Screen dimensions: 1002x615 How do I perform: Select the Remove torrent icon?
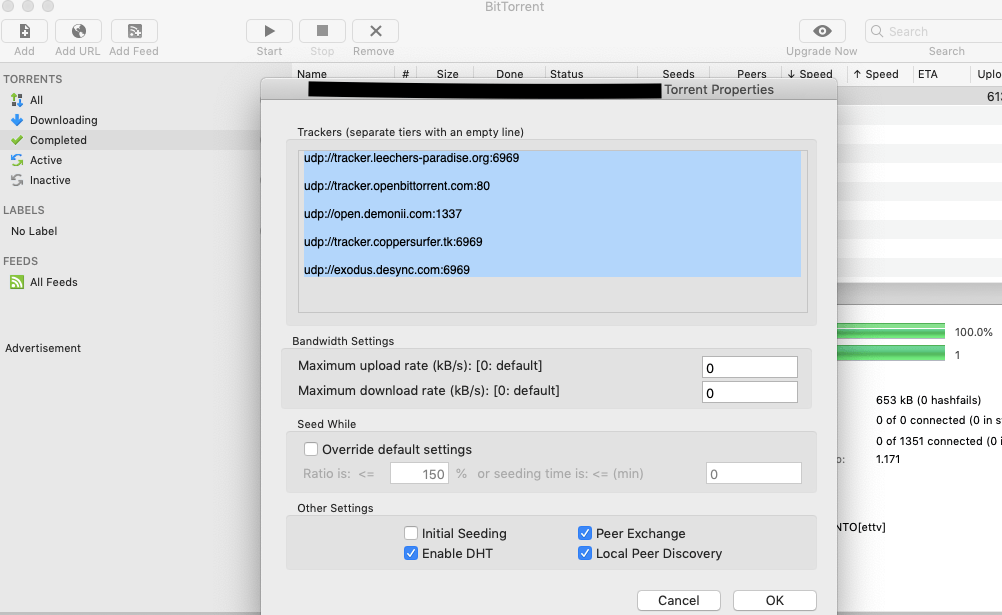click(x=374, y=30)
